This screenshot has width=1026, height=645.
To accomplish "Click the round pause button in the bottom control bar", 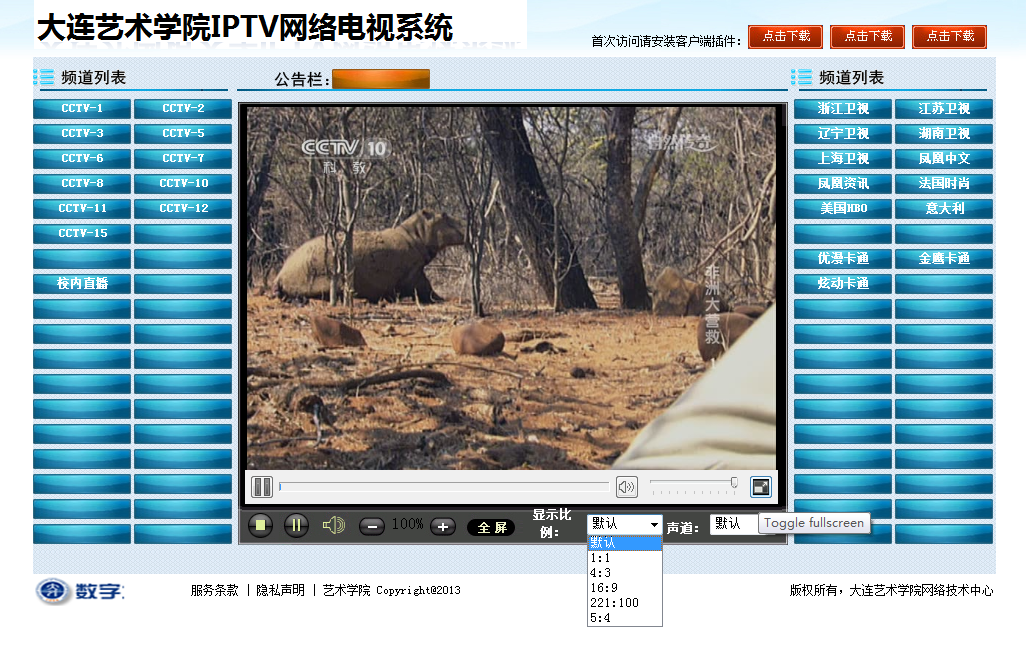I will pyautogui.click(x=296, y=525).
